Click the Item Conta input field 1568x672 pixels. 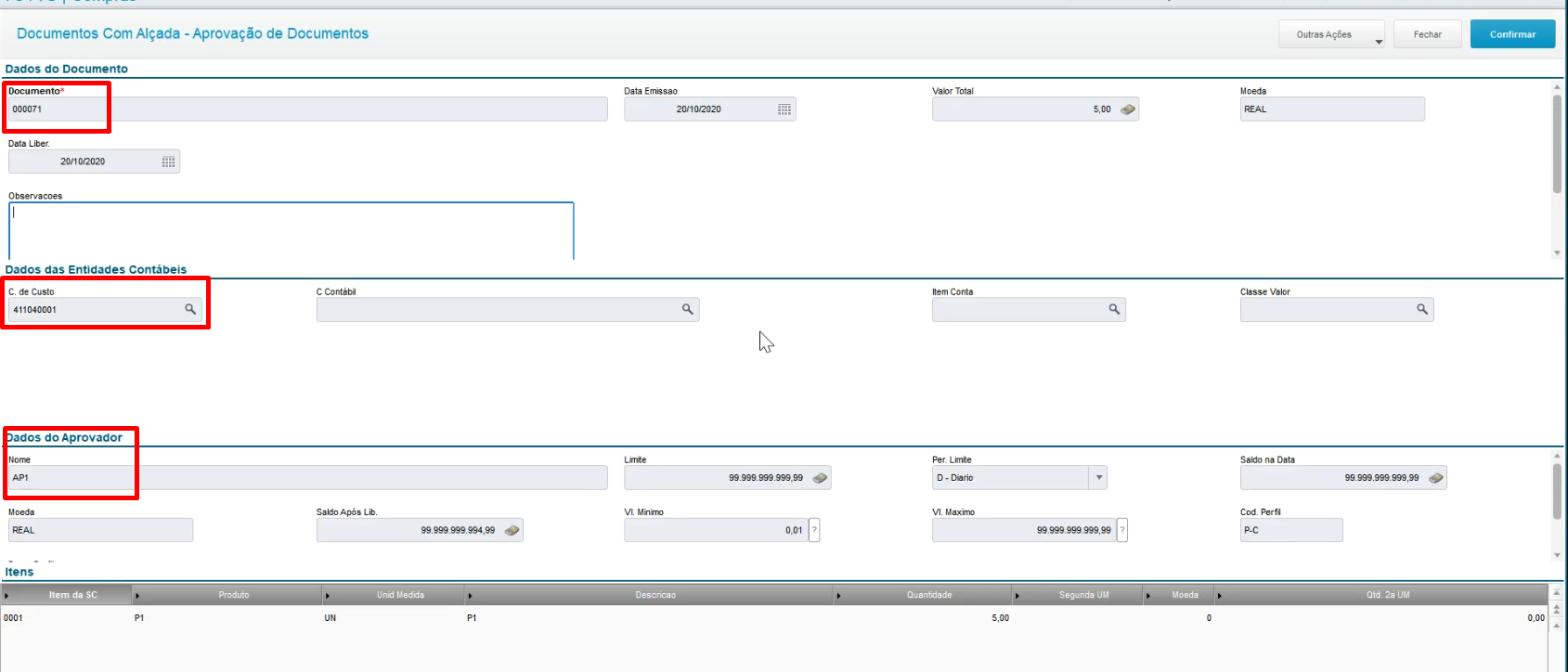[x=1029, y=309]
